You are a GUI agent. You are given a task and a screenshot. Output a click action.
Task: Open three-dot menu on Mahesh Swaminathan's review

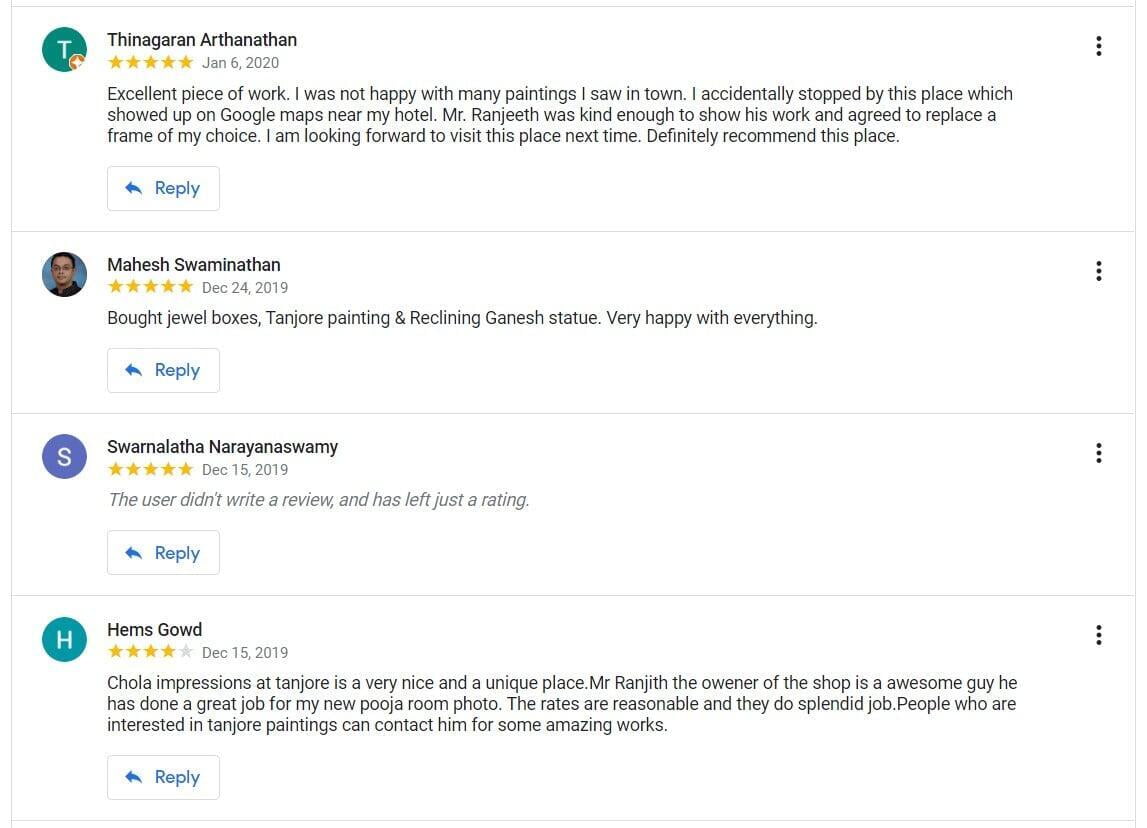pyautogui.click(x=1098, y=271)
